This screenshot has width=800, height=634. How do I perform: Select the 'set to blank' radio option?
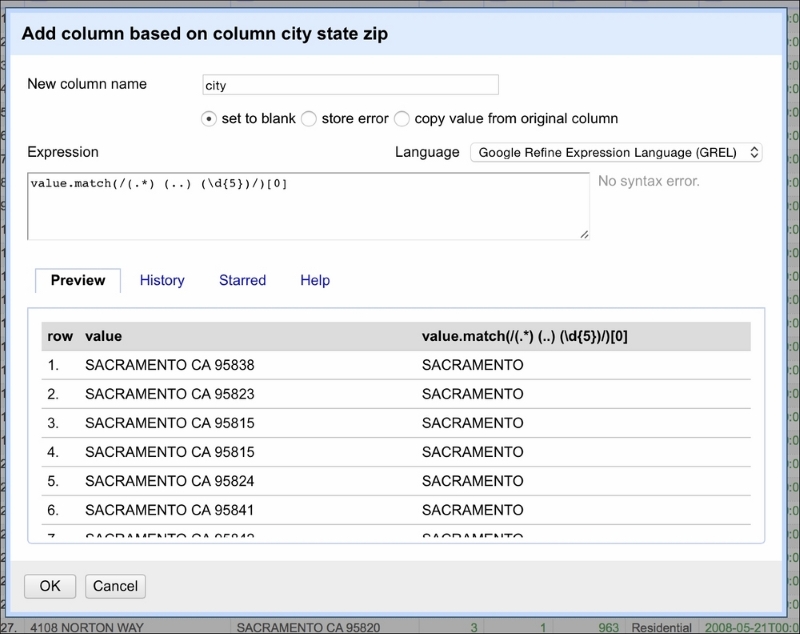(209, 119)
